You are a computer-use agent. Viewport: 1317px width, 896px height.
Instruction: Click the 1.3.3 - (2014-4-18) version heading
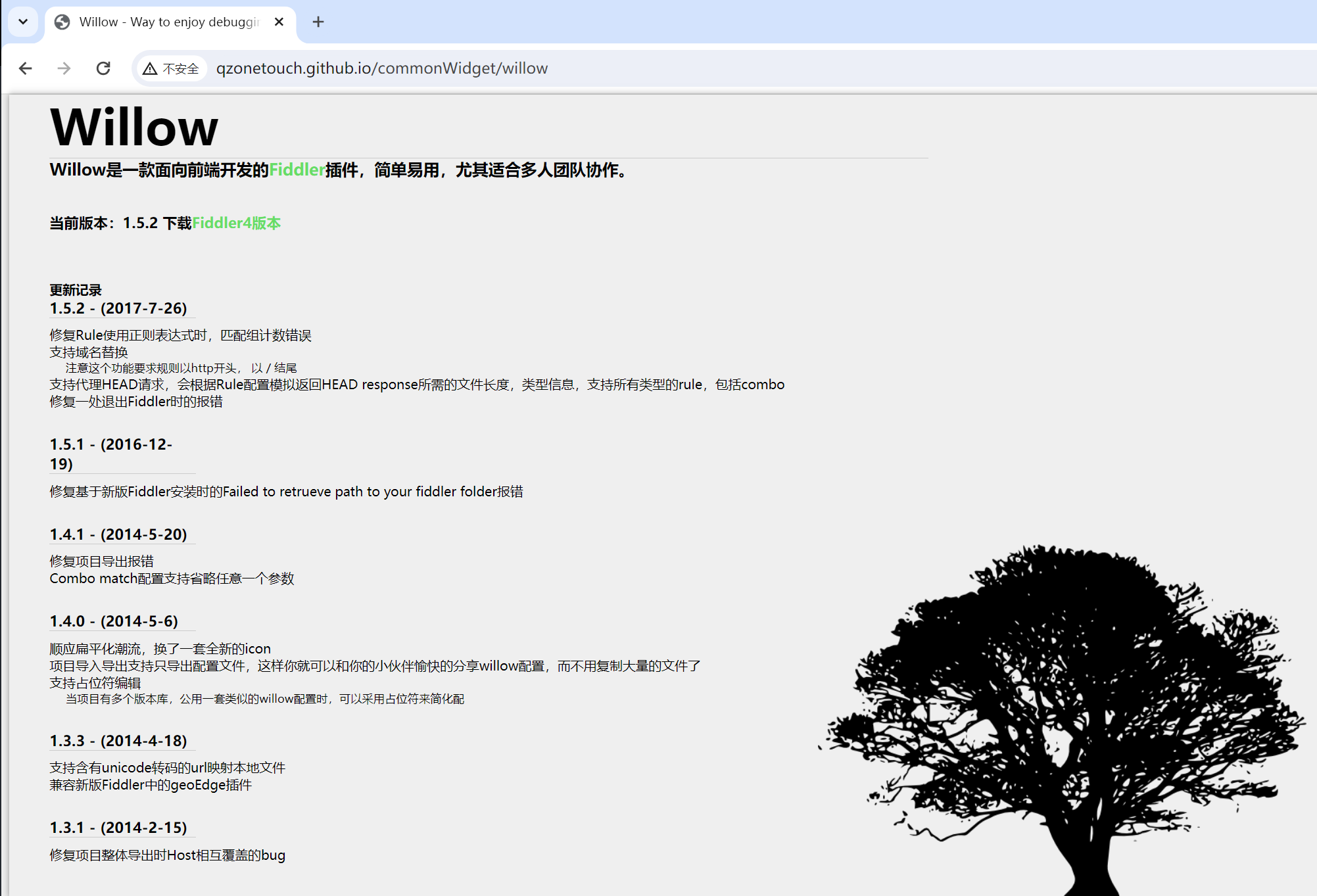(x=118, y=741)
